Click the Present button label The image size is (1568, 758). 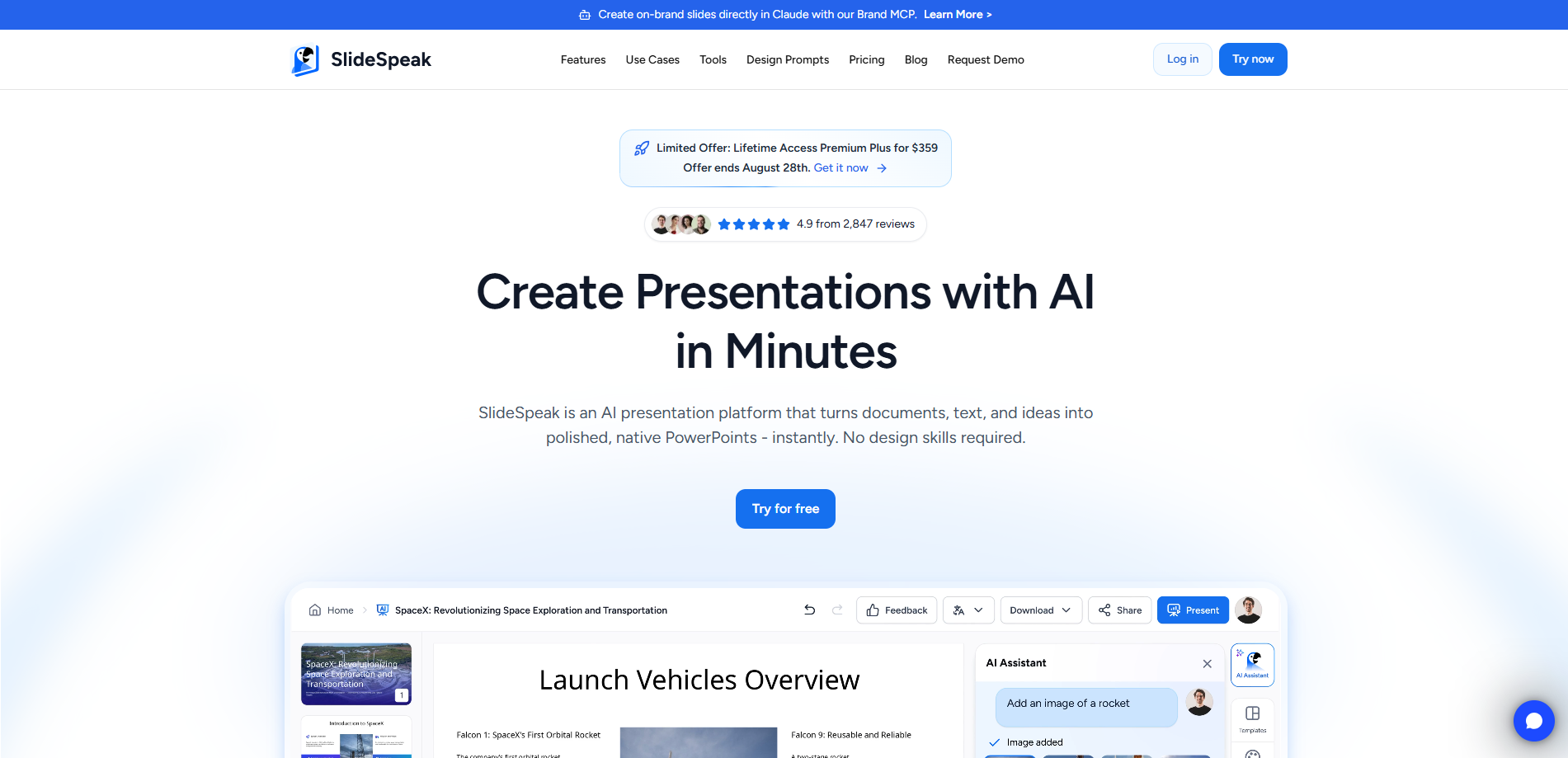tap(1203, 610)
